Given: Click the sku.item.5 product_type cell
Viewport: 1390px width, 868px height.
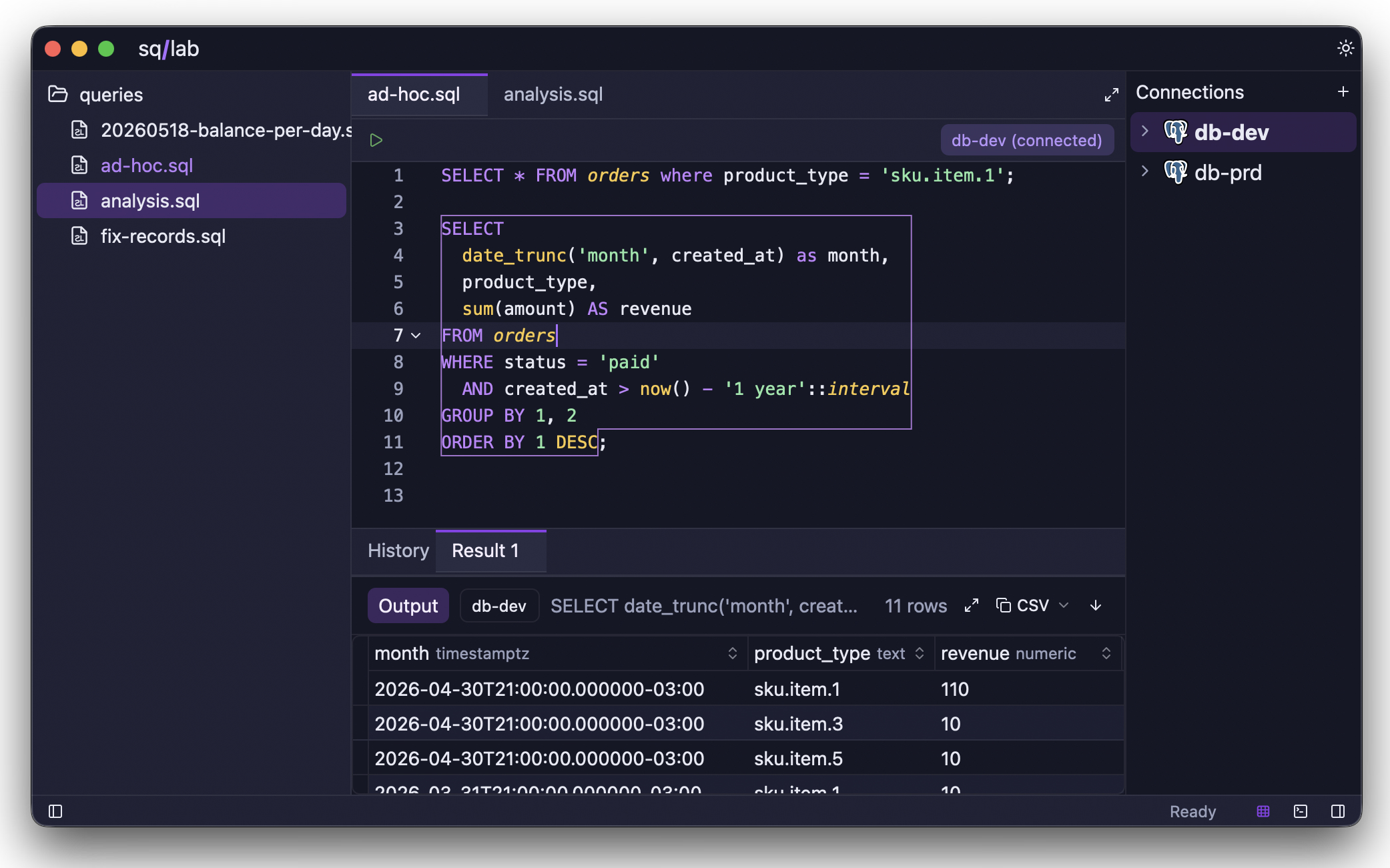Looking at the screenshot, I should 841,758.
